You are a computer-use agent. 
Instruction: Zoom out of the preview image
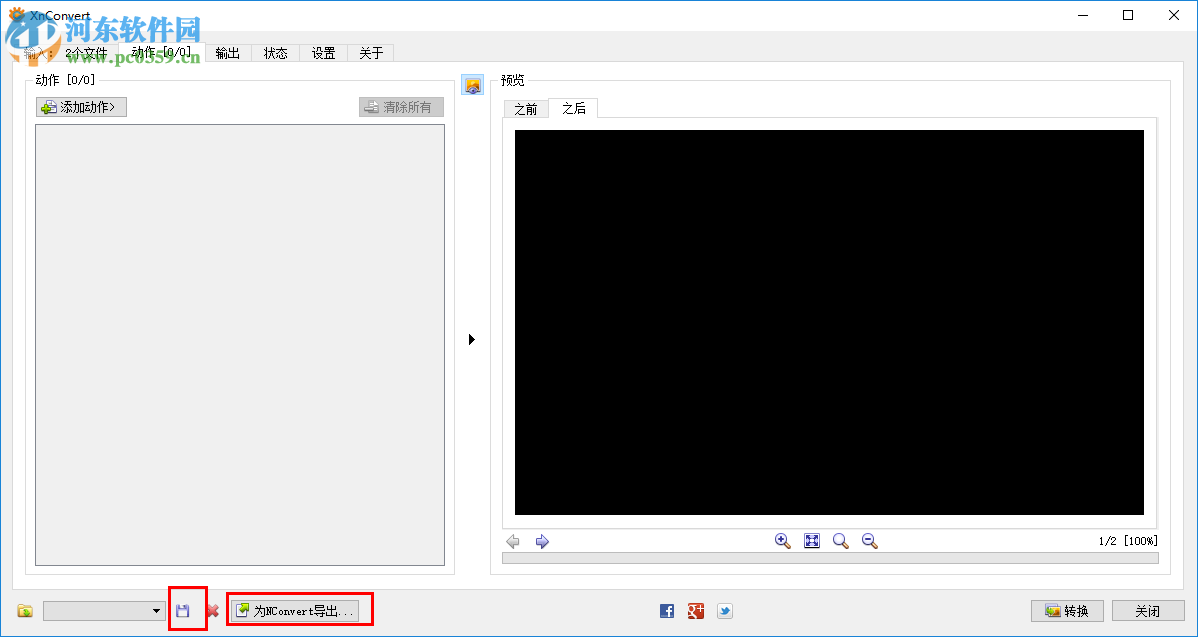click(869, 541)
